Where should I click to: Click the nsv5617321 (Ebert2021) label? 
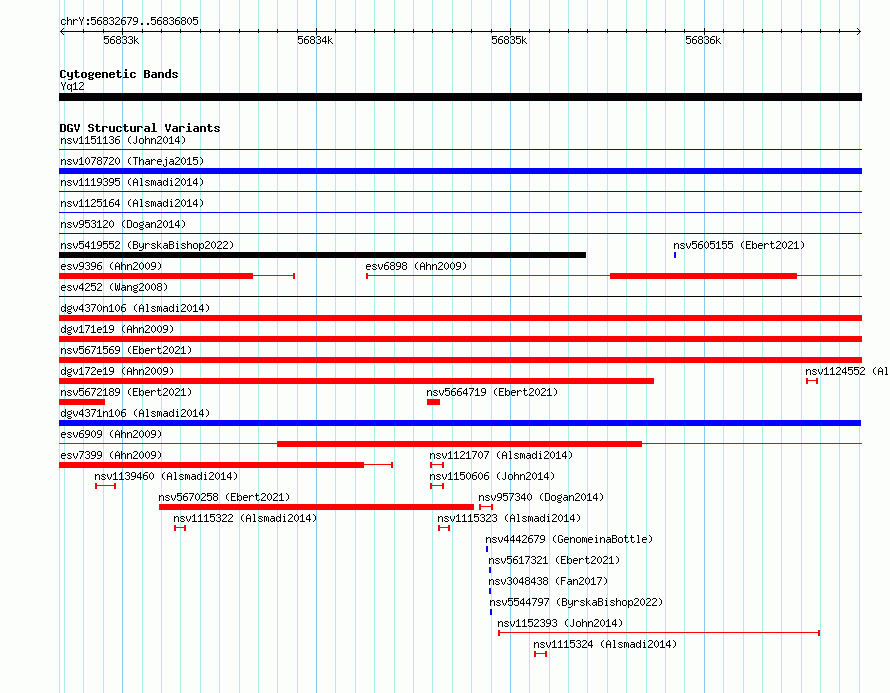(x=554, y=560)
